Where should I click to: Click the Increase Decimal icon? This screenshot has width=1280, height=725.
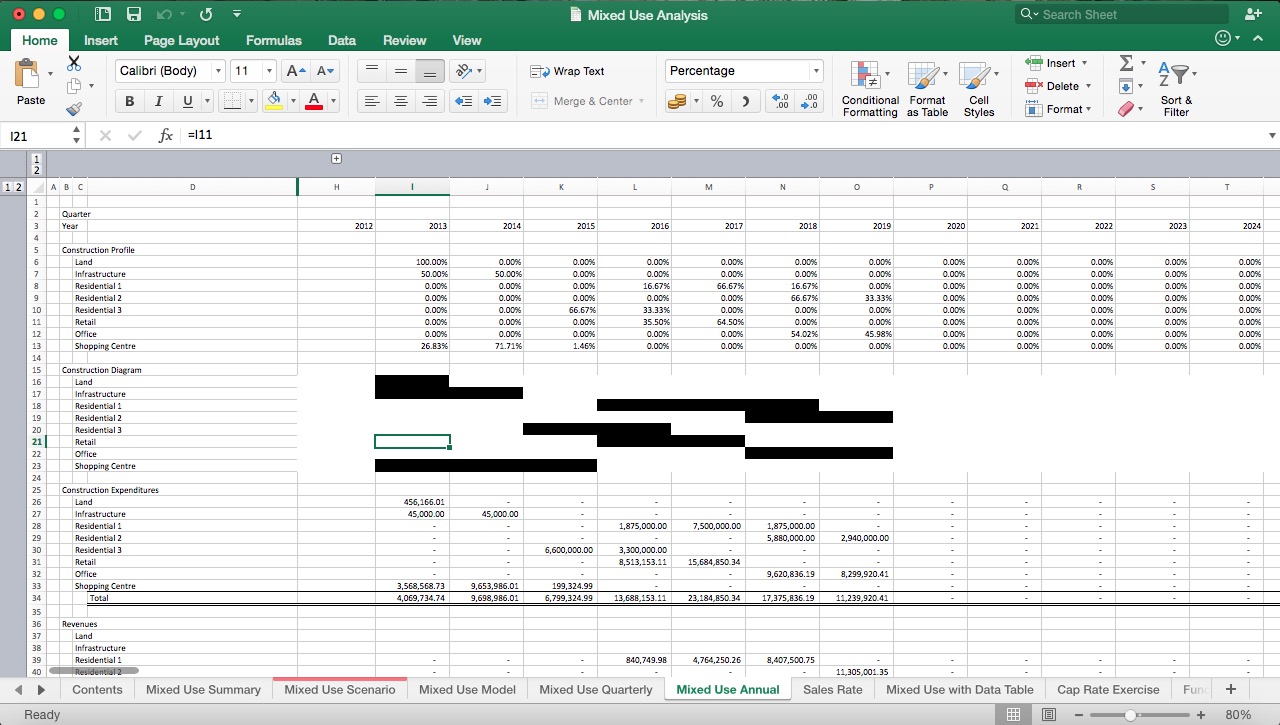click(x=781, y=100)
